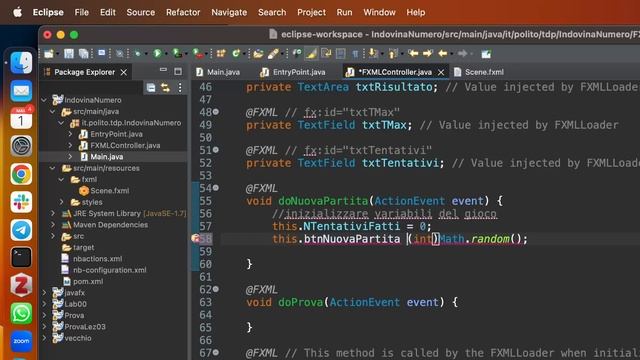The image size is (640, 360).
Task: Click the Back navigation yellow arrow
Action: (x=442, y=53)
